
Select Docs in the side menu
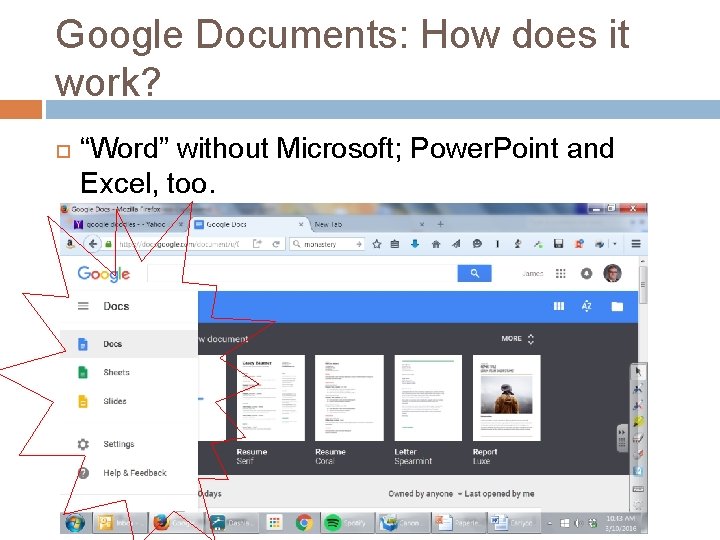point(129,343)
